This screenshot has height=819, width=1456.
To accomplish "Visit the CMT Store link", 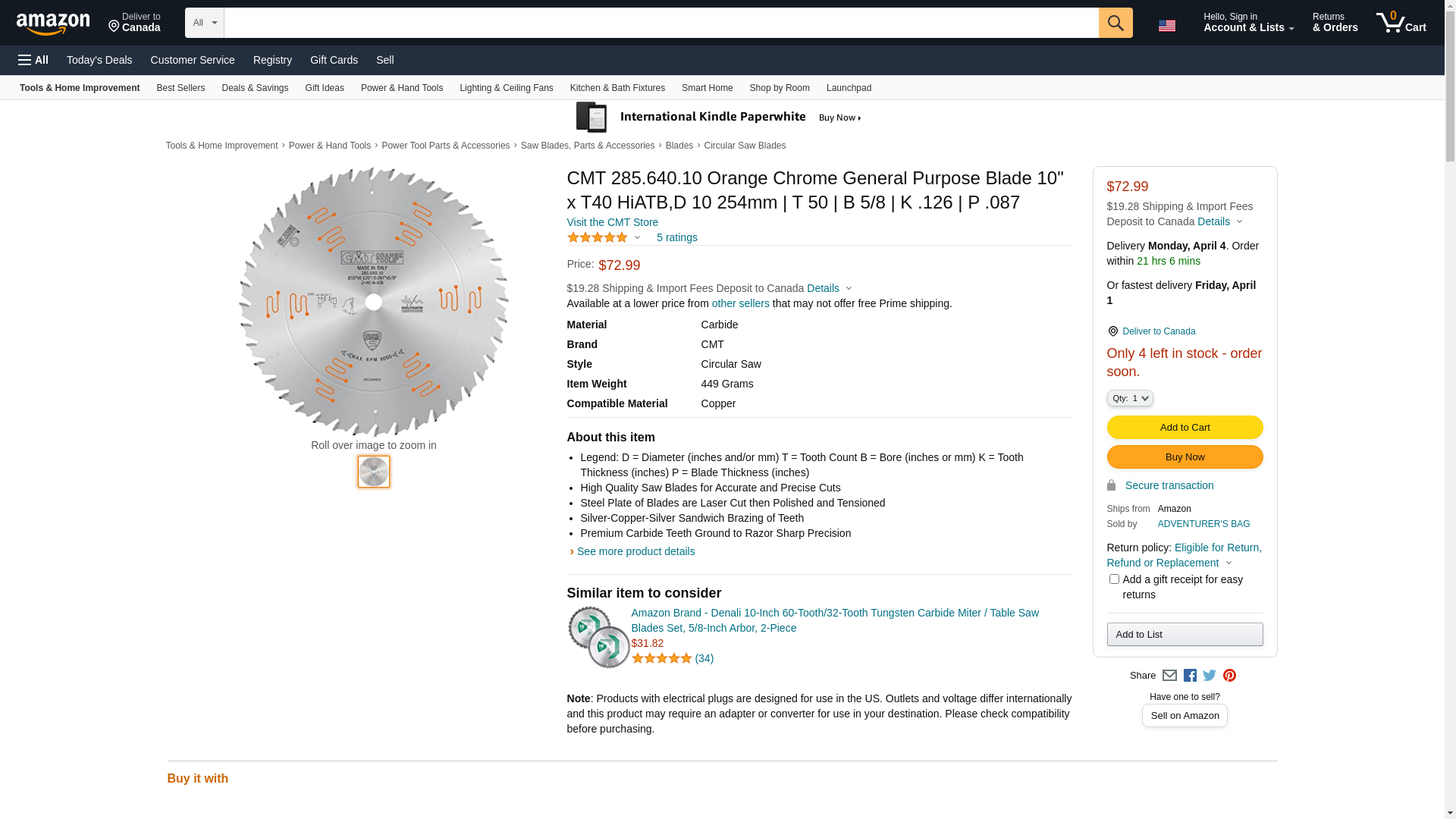I will coord(612,222).
